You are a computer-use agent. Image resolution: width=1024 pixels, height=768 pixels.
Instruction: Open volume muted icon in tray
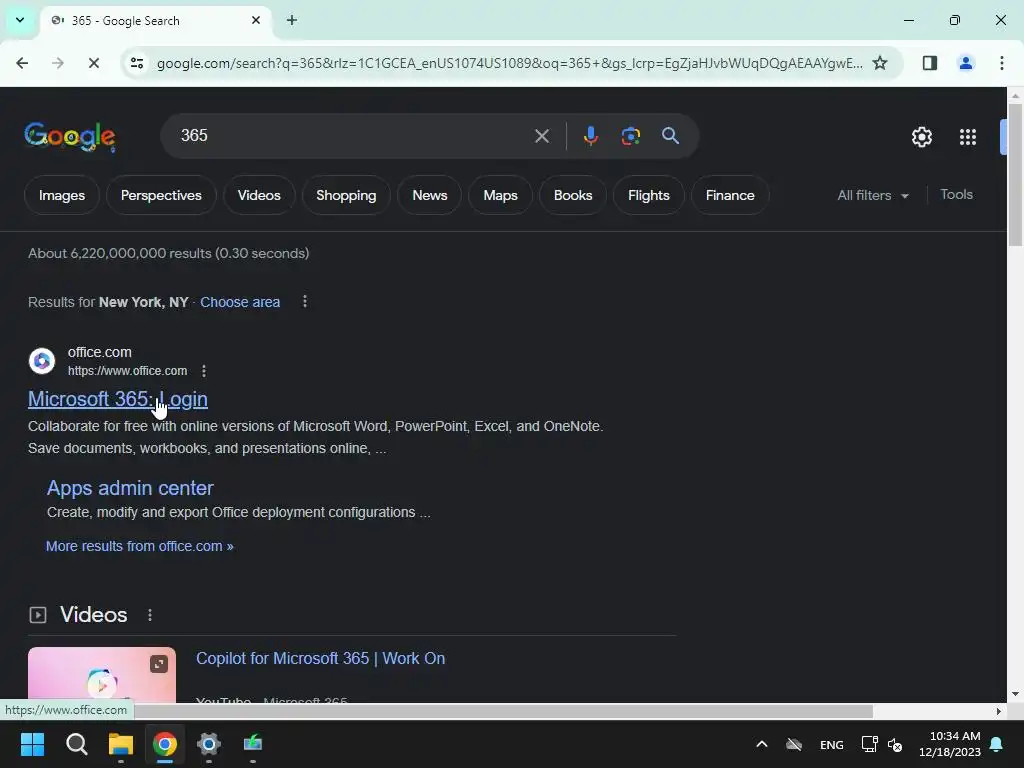click(895, 744)
